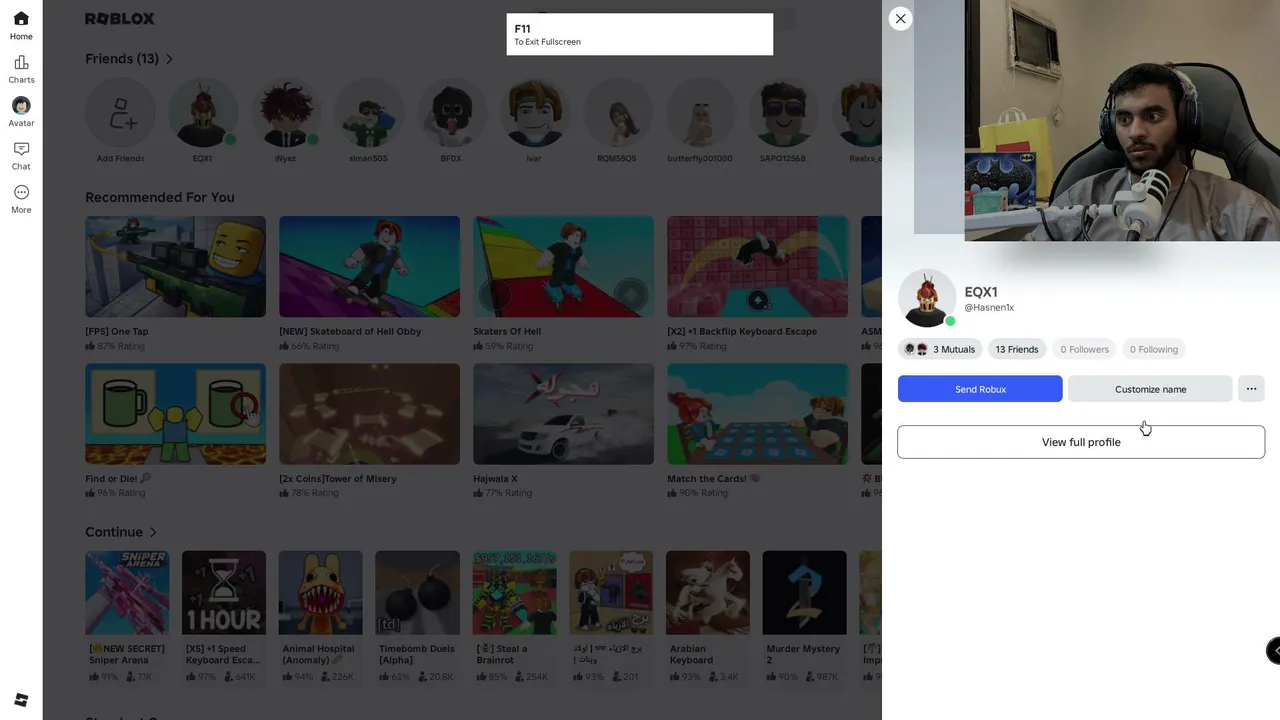Click the "@Hasnen1x" username text
1280x720 pixels.
click(989, 308)
